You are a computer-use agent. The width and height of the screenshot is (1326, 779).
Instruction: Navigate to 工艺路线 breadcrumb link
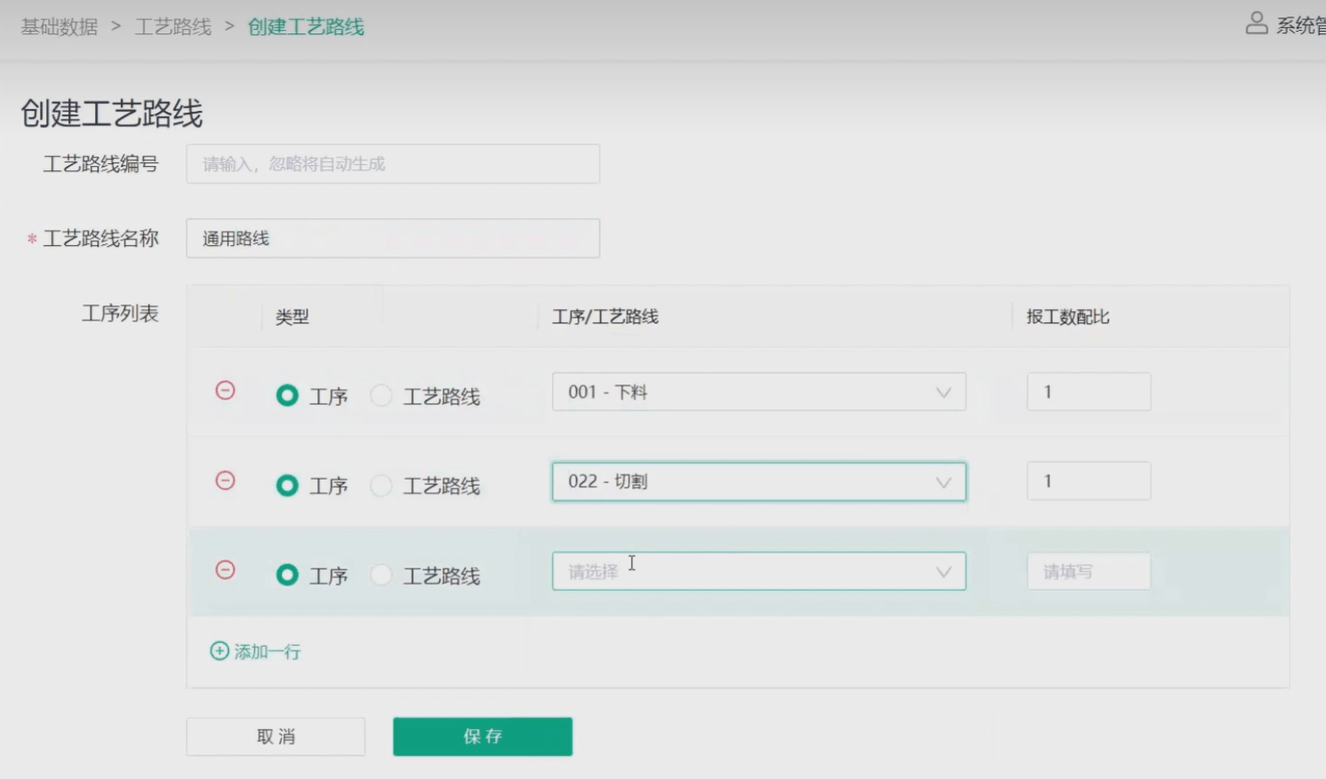click(173, 27)
